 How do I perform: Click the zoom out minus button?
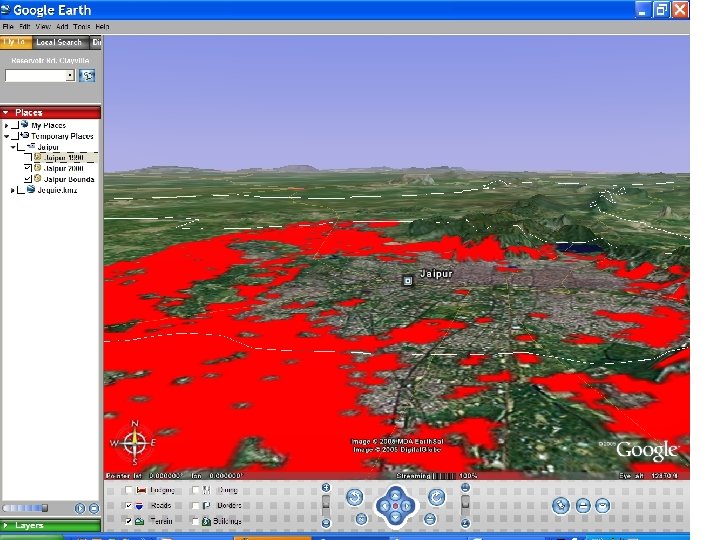tap(326, 523)
